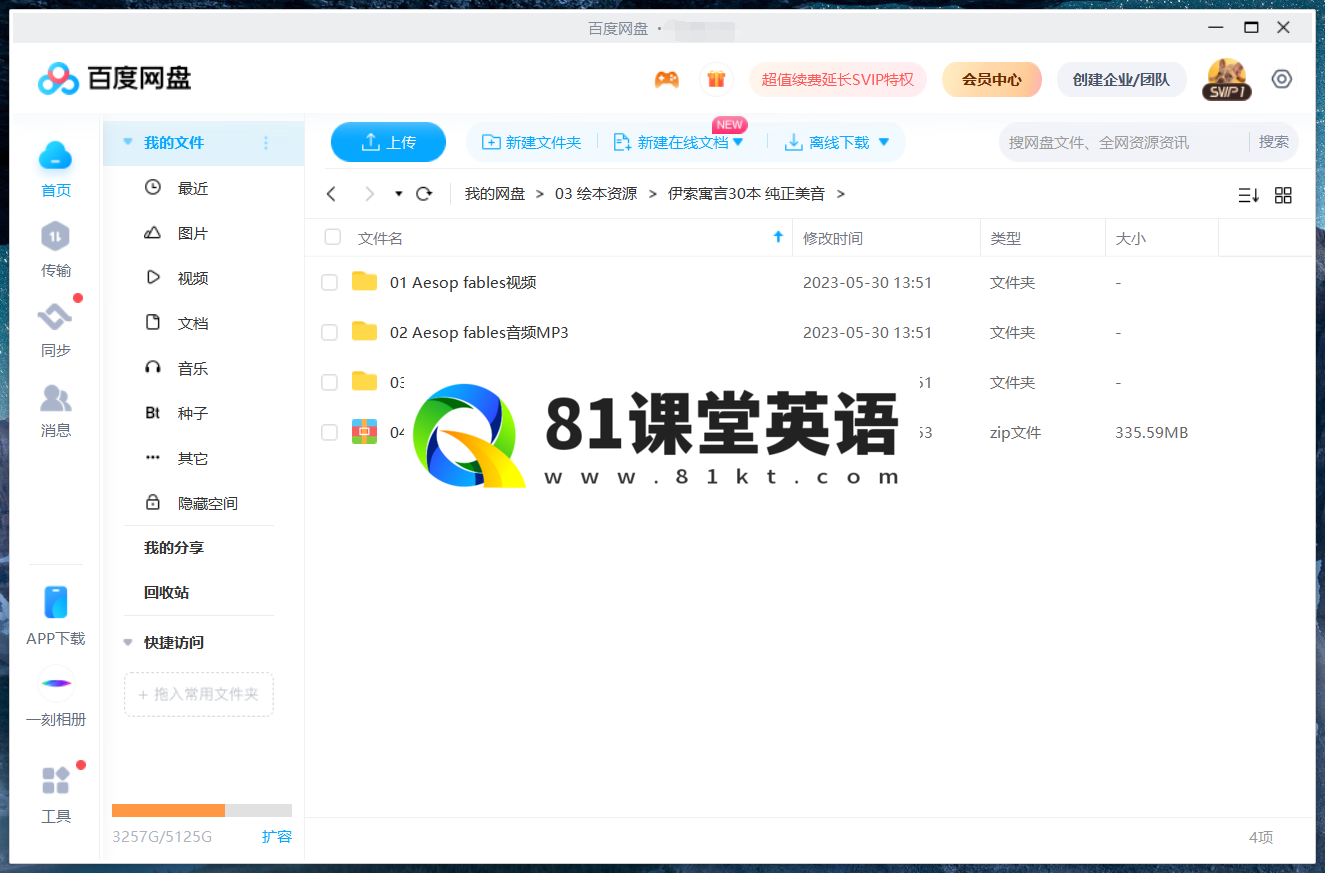Click the gift box icon
Screen dimensions: 1325x873
coord(715,79)
